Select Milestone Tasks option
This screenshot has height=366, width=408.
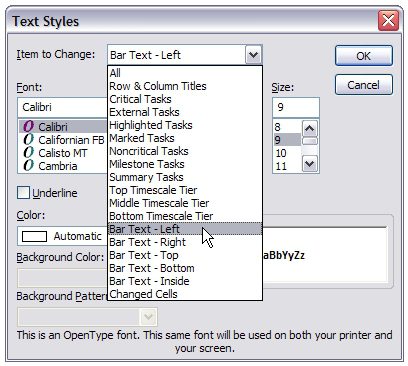coord(185,164)
